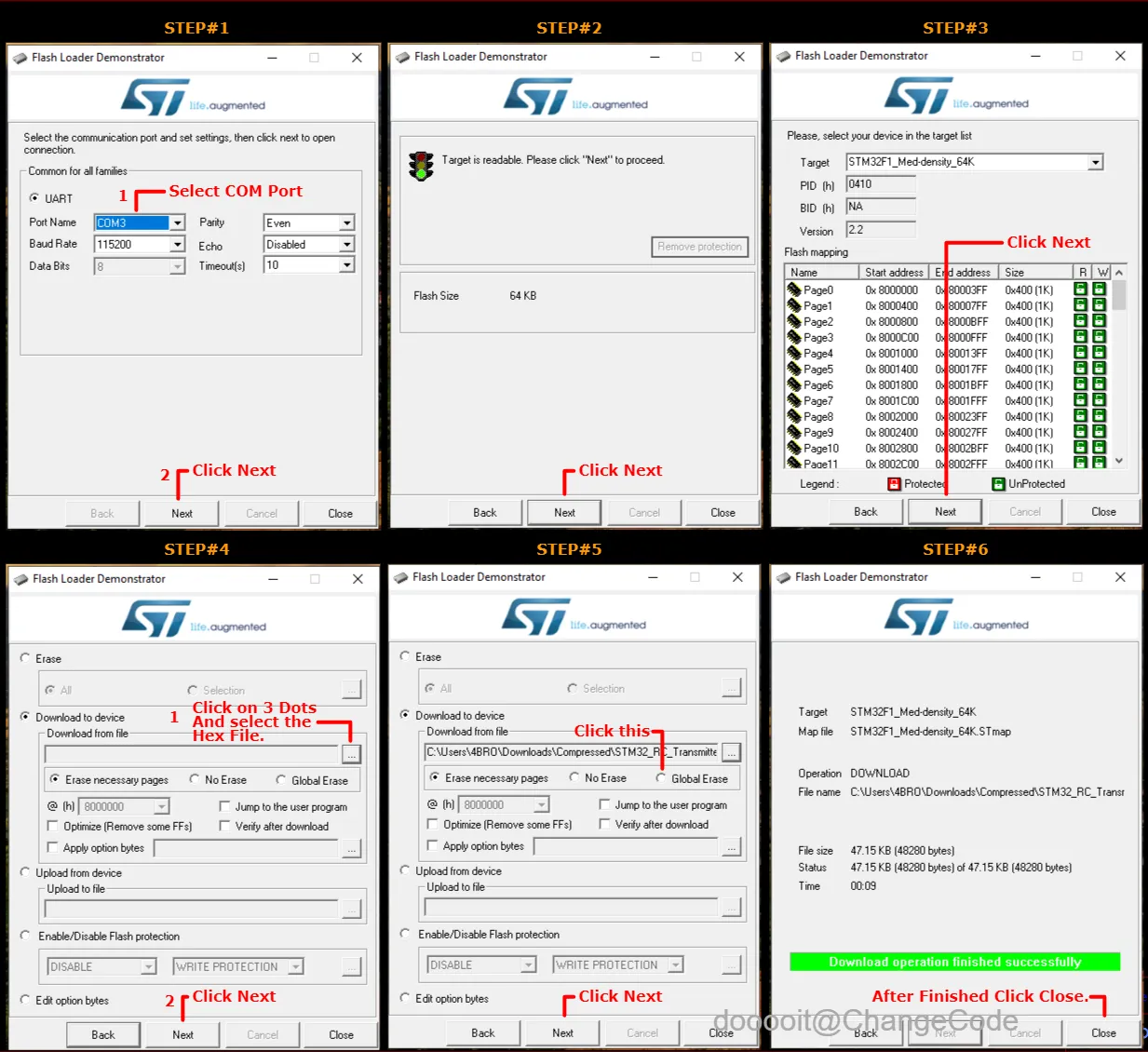Click the three-dots browse button in Step 4 download file
This screenshot has width=1148, height=1052.
pyautogui.click(x=351, y=753)
